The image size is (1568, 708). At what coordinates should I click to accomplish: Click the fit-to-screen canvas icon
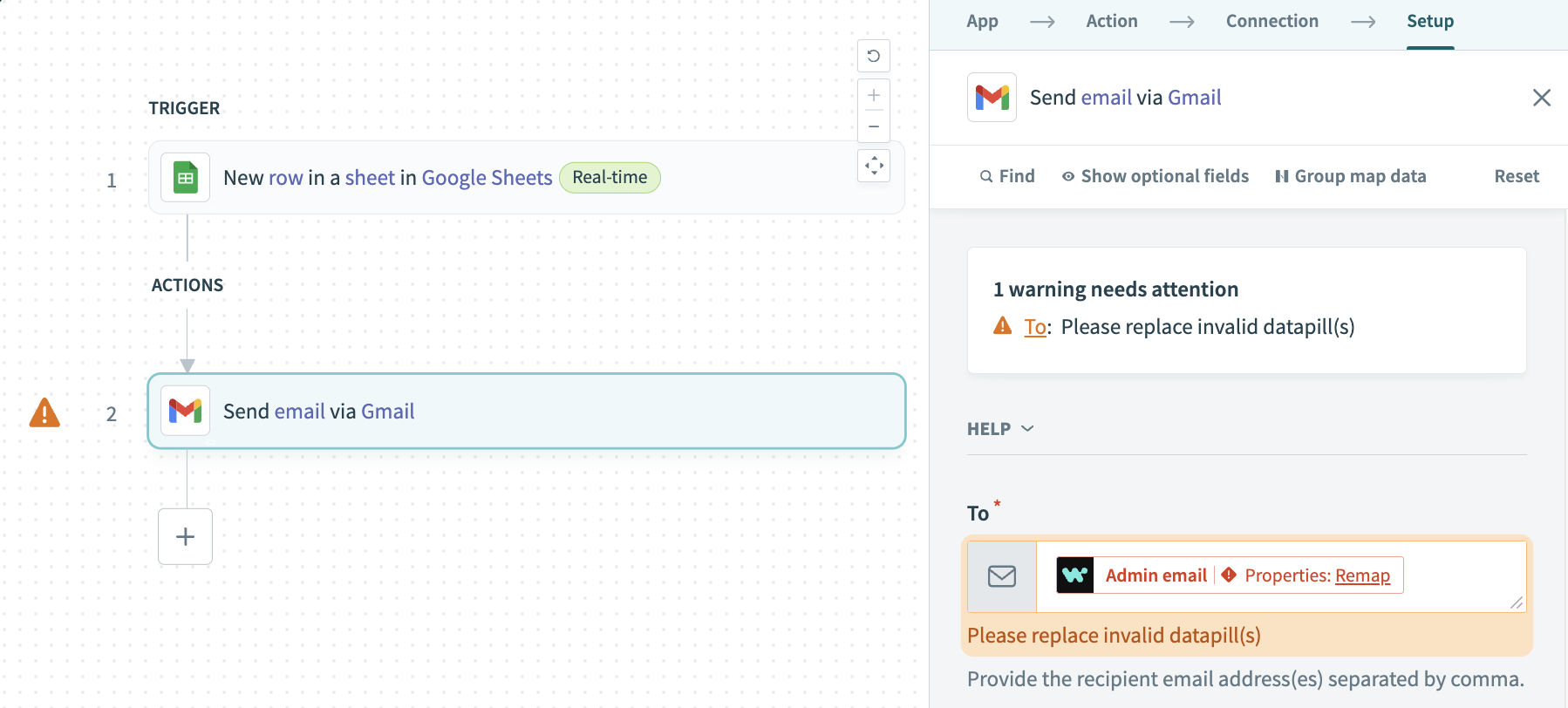873,165
